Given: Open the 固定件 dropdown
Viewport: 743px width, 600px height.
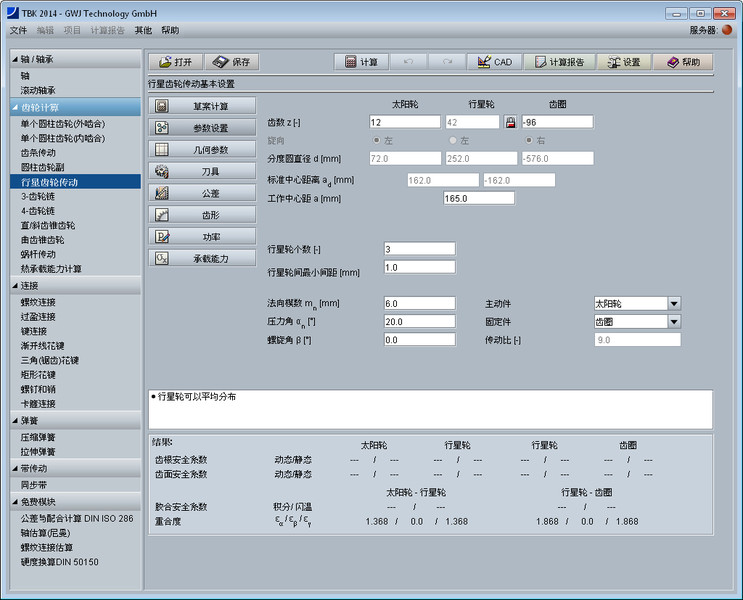Looking at the screenshot, I should (x=673, y=322).
